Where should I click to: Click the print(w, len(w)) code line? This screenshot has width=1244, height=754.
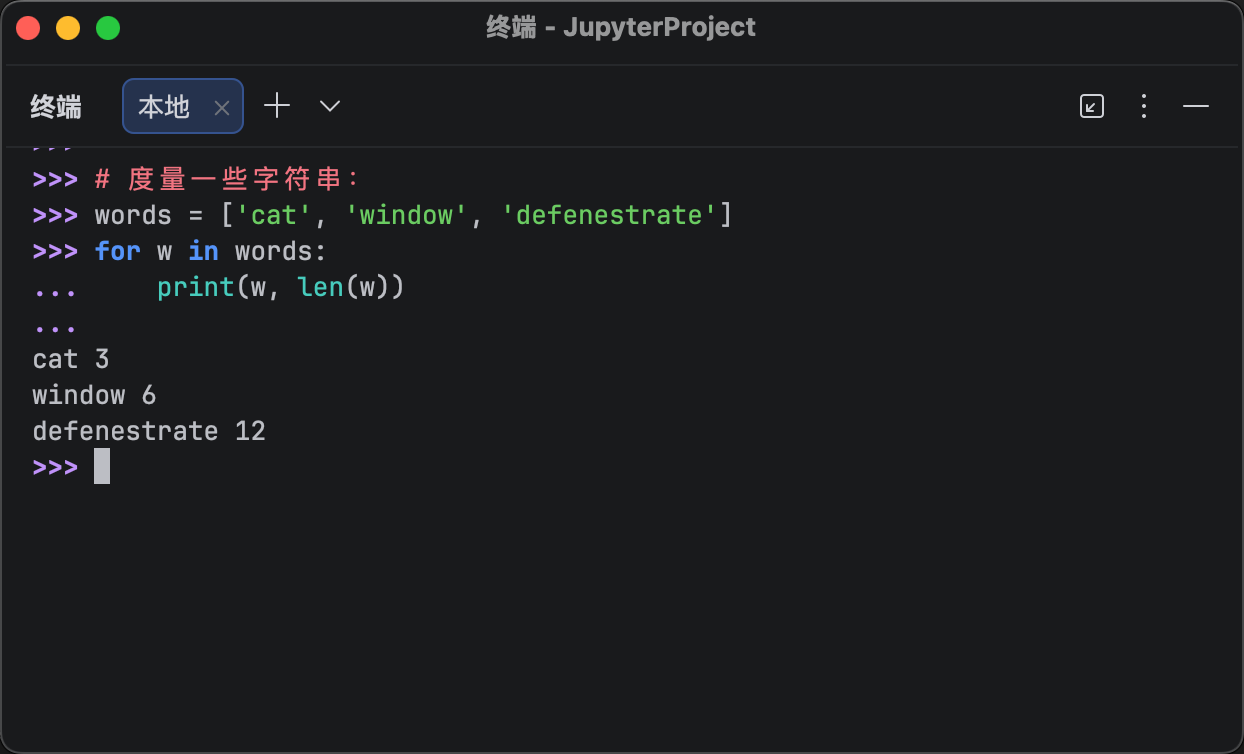(x=280, y=287)
